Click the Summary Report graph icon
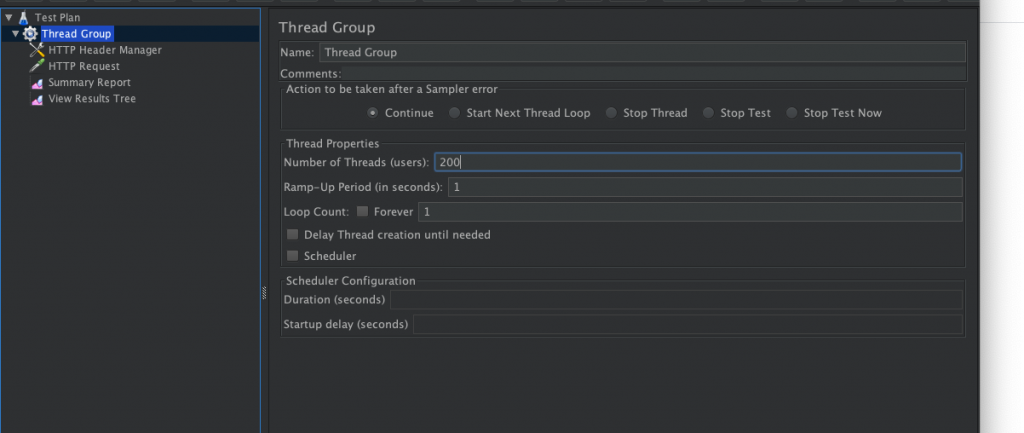The width and height of the screenshot is (1024, 433). [x=37, y=83]
